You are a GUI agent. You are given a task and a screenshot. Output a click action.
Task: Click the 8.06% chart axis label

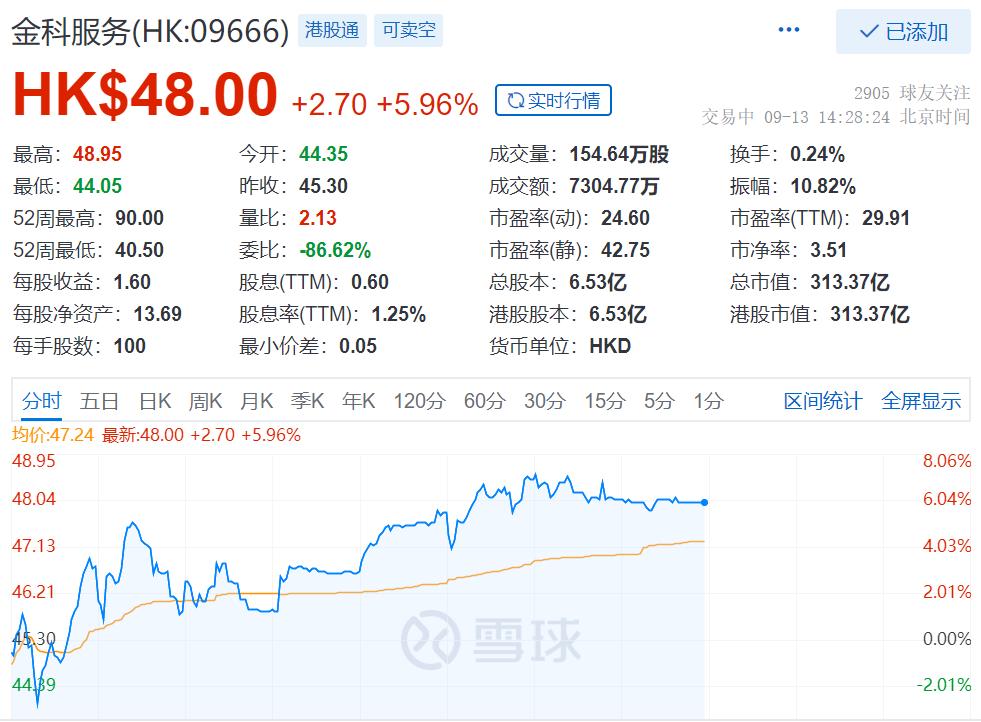947,461
